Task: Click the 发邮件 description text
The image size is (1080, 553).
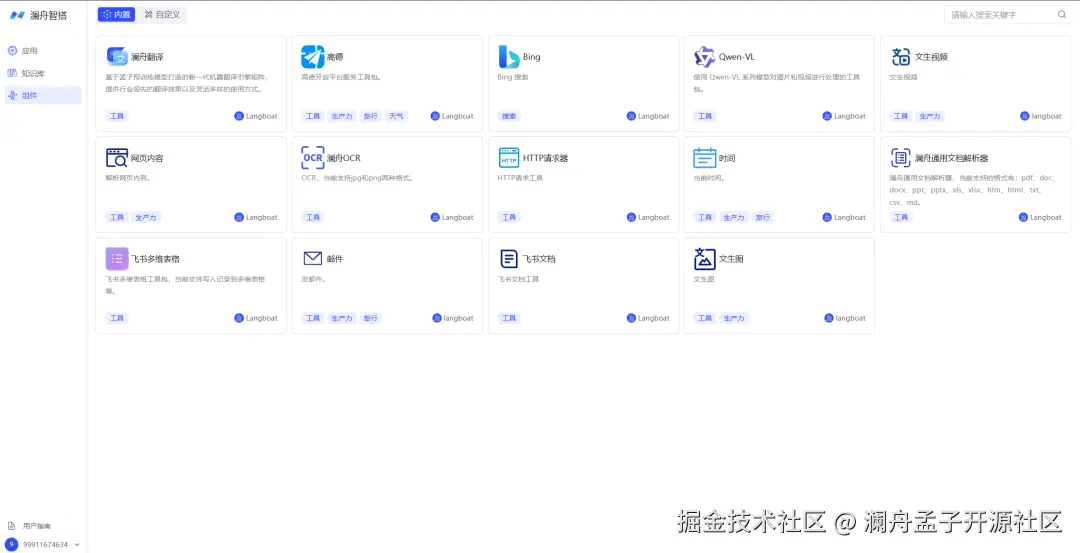Action: point(313,279)
